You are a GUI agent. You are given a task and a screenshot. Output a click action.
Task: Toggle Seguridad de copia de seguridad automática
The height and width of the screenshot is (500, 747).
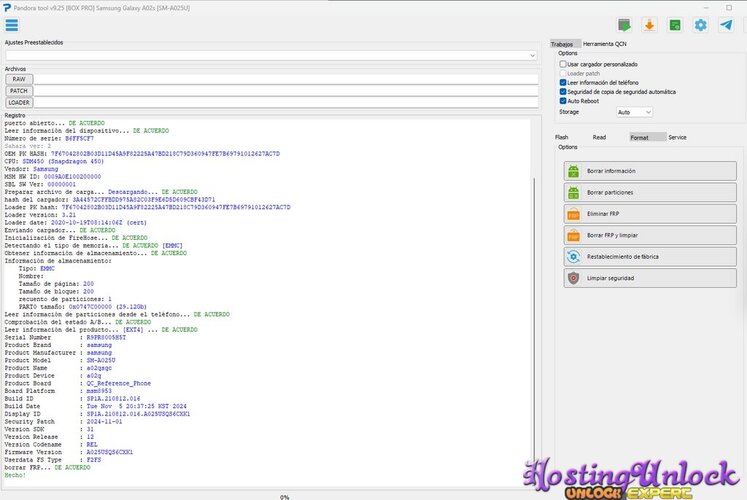point(563,91)
